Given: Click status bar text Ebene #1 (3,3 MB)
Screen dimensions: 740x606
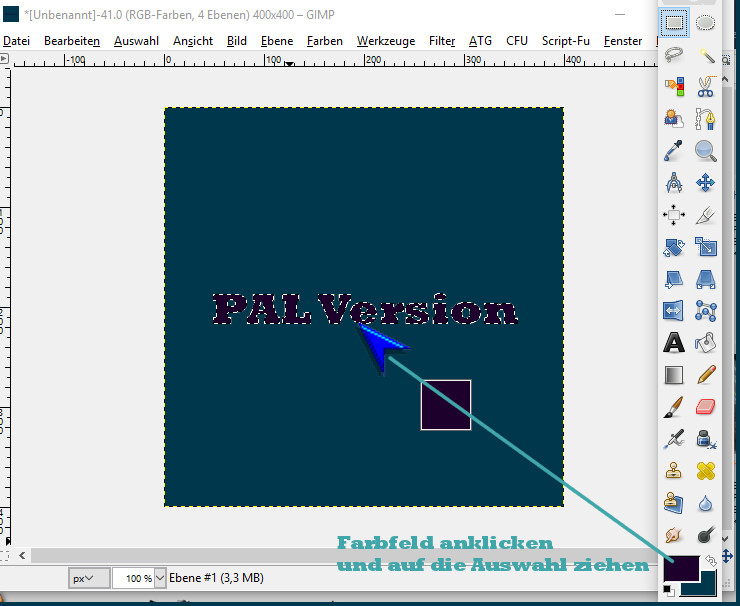Looking at the screenshot, I should pos(216,578).
